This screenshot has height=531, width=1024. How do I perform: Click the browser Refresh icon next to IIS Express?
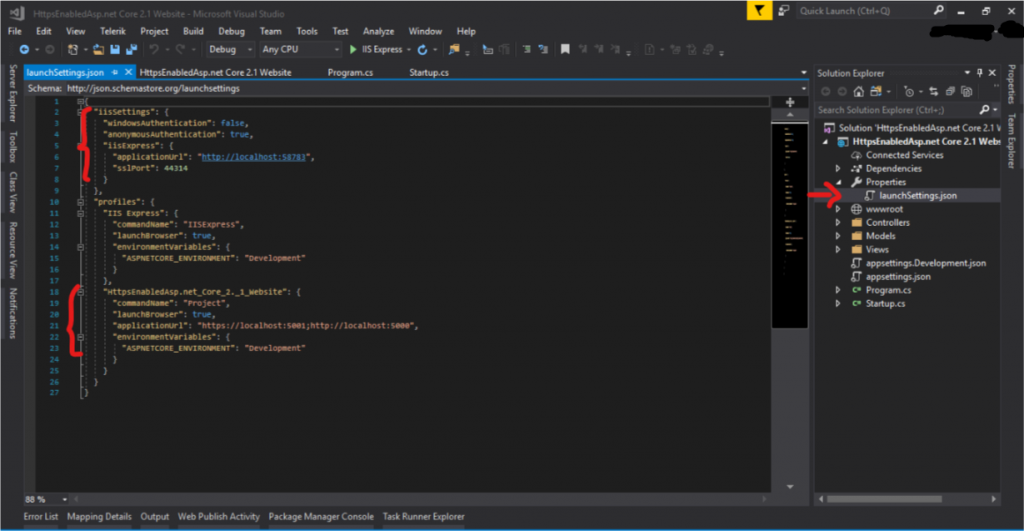coord(423,50)
